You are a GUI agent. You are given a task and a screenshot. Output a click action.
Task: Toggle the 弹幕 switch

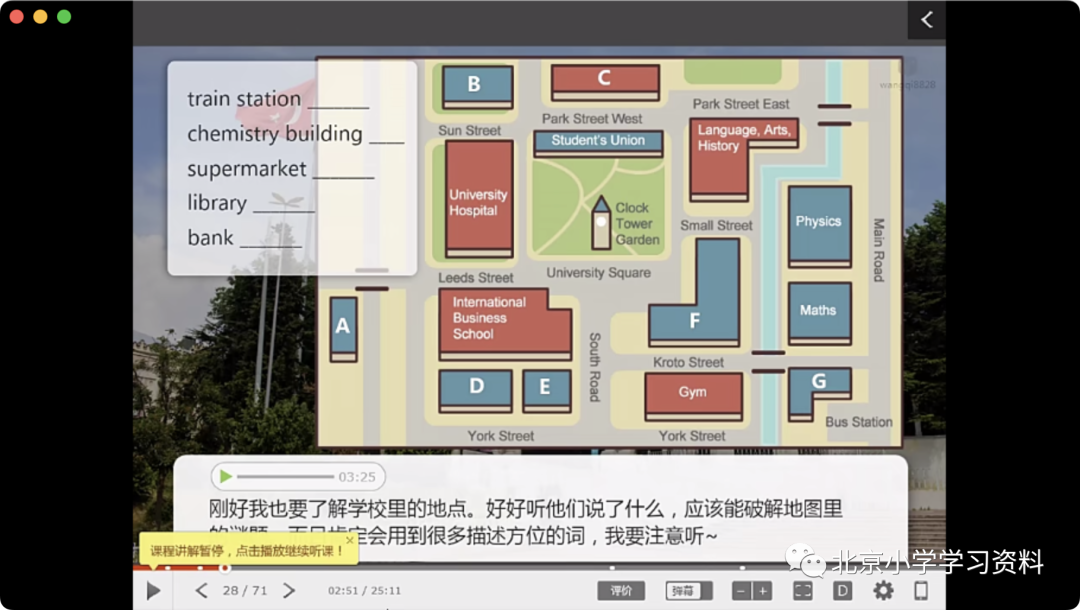689,591
